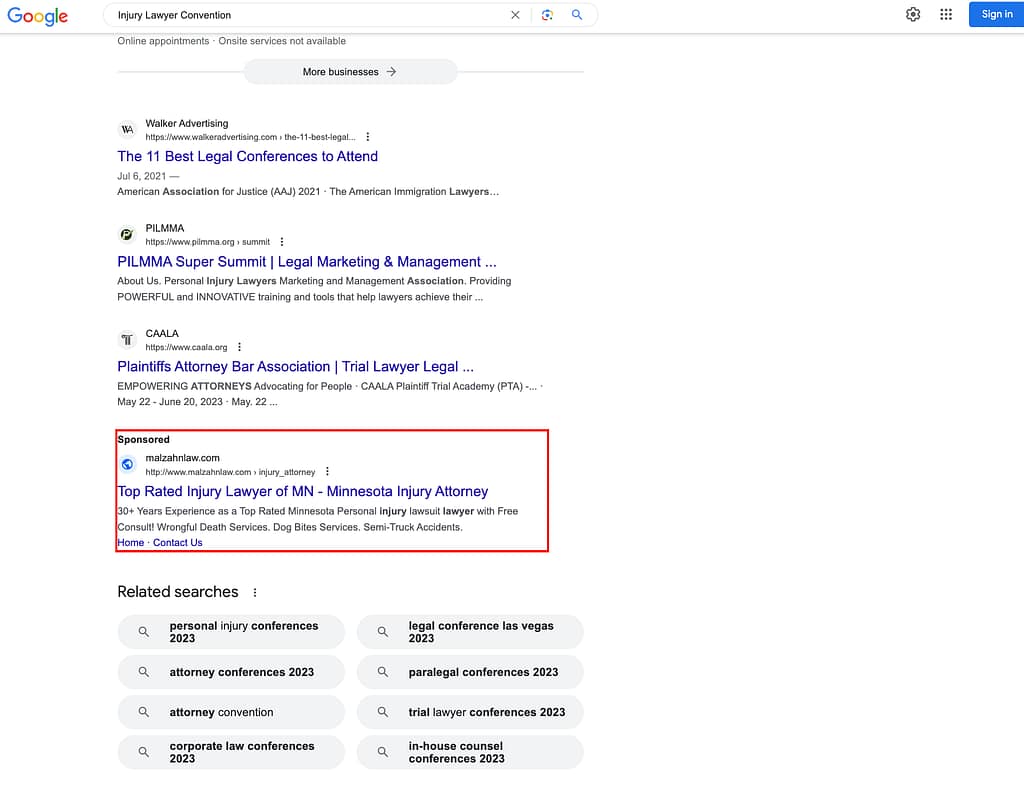The image size is (1024, 808).
Task: Click the CAALA favicon
Action: click(x=127, y=340)
